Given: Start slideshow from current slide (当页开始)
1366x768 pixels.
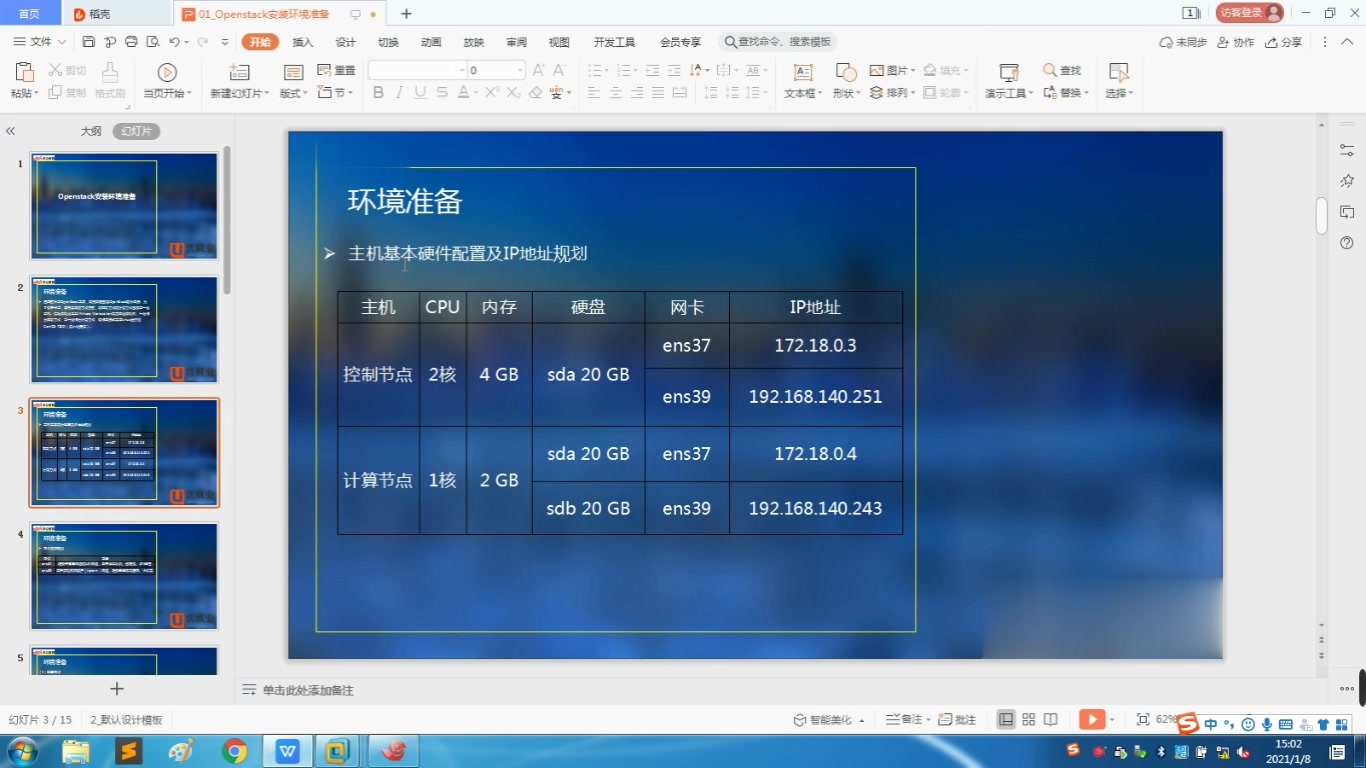Looking at the screenshot, I should [x=167, y=80].
